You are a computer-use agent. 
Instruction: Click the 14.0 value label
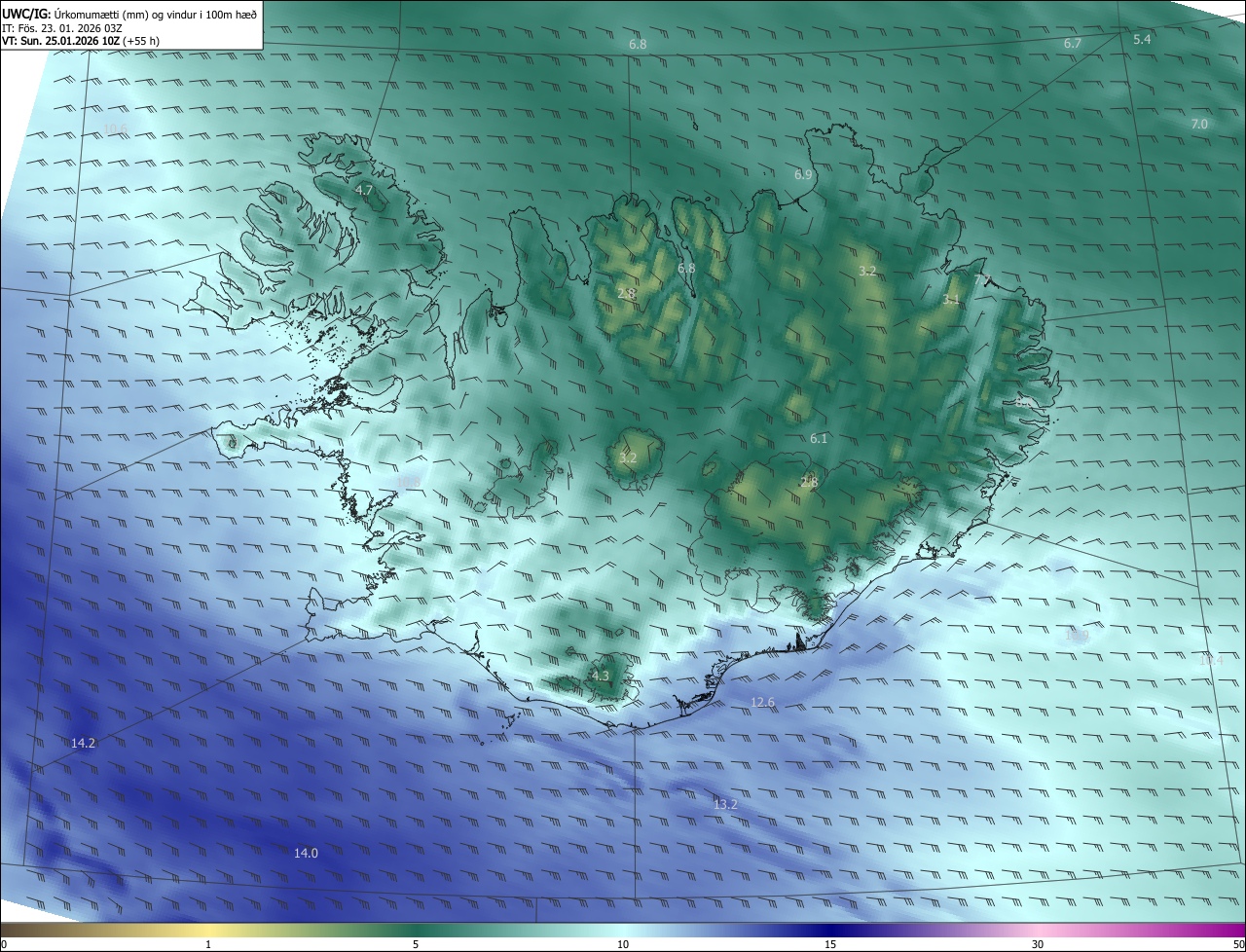pos(306,853)
